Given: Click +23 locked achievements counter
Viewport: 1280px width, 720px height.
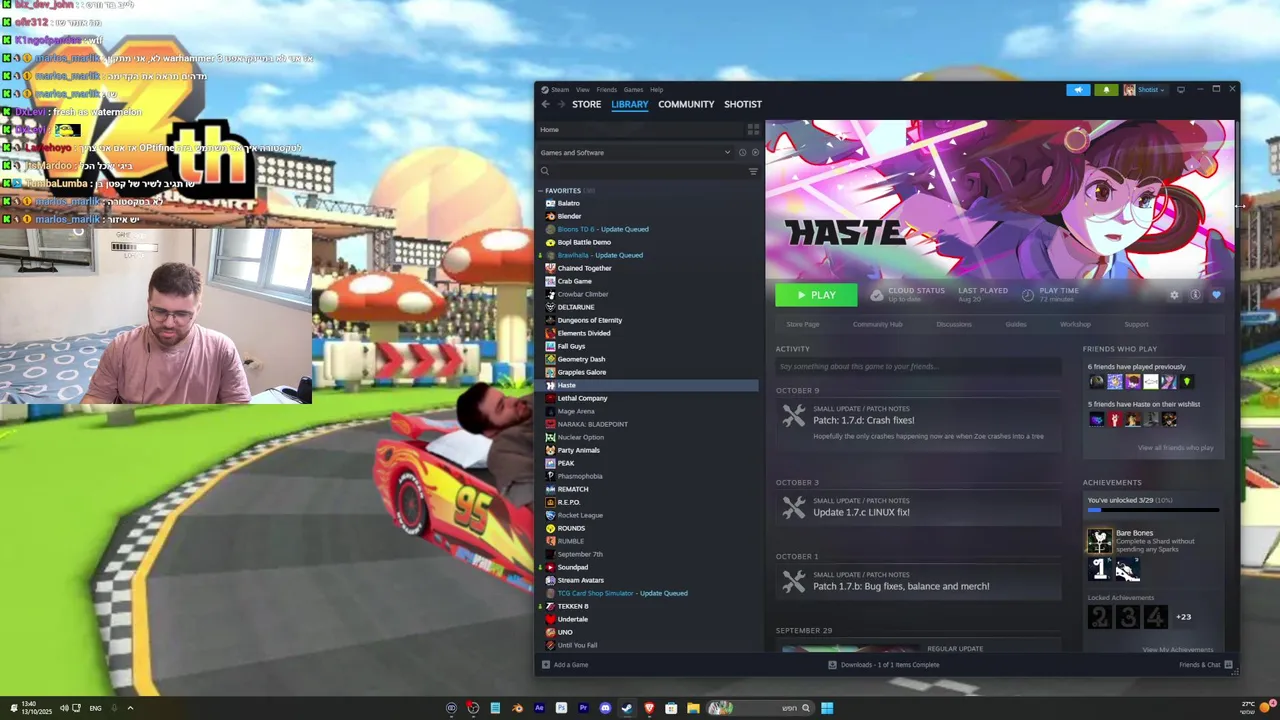Looking at the screenshot, I should 1183,617.
